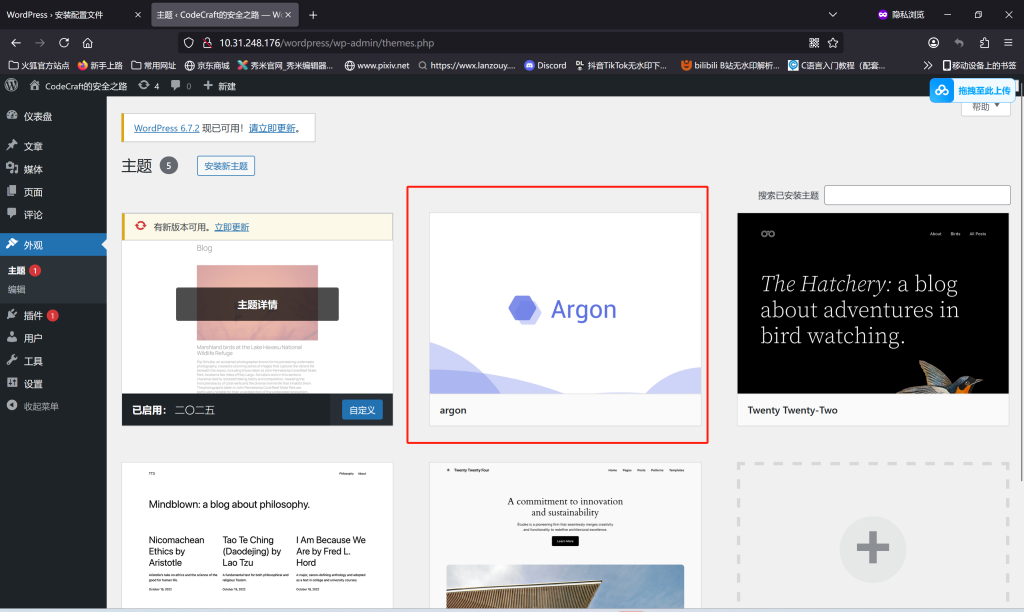Go back to the previous page

tap(16, 43)
